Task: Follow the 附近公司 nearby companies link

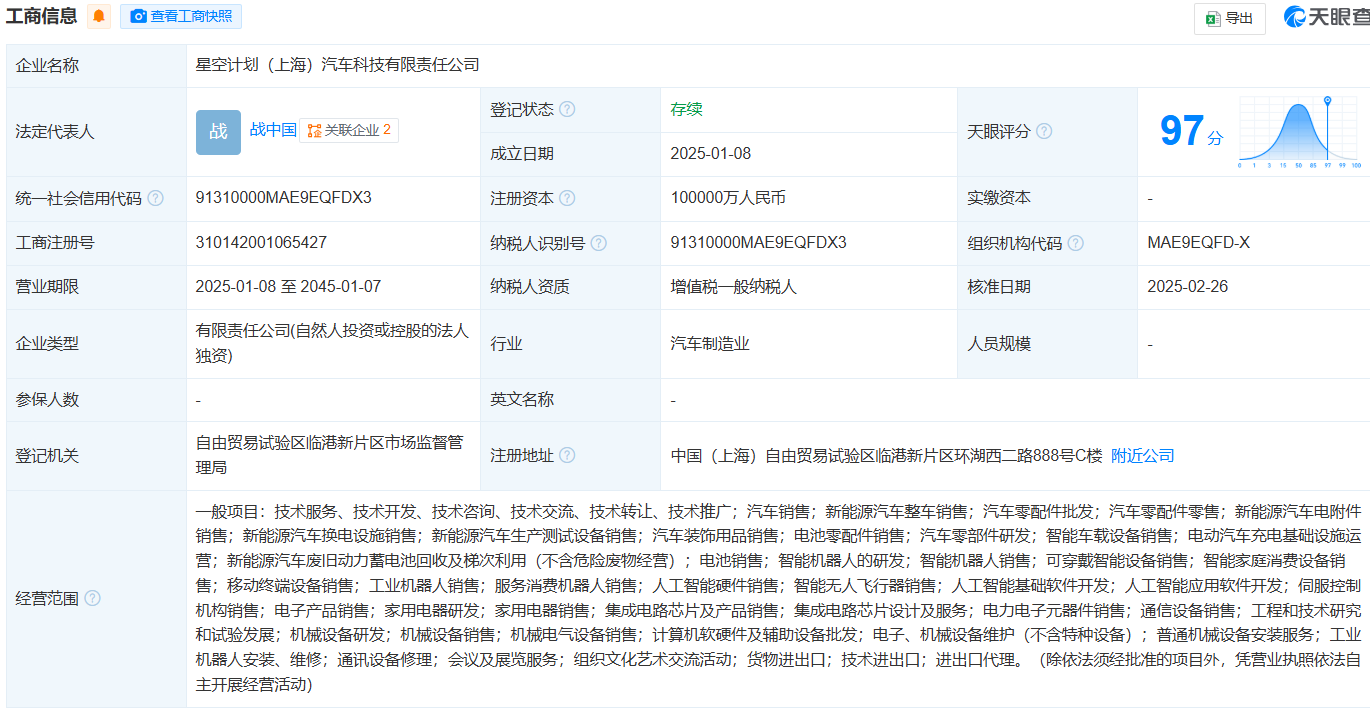Action: pos(1143,455)
